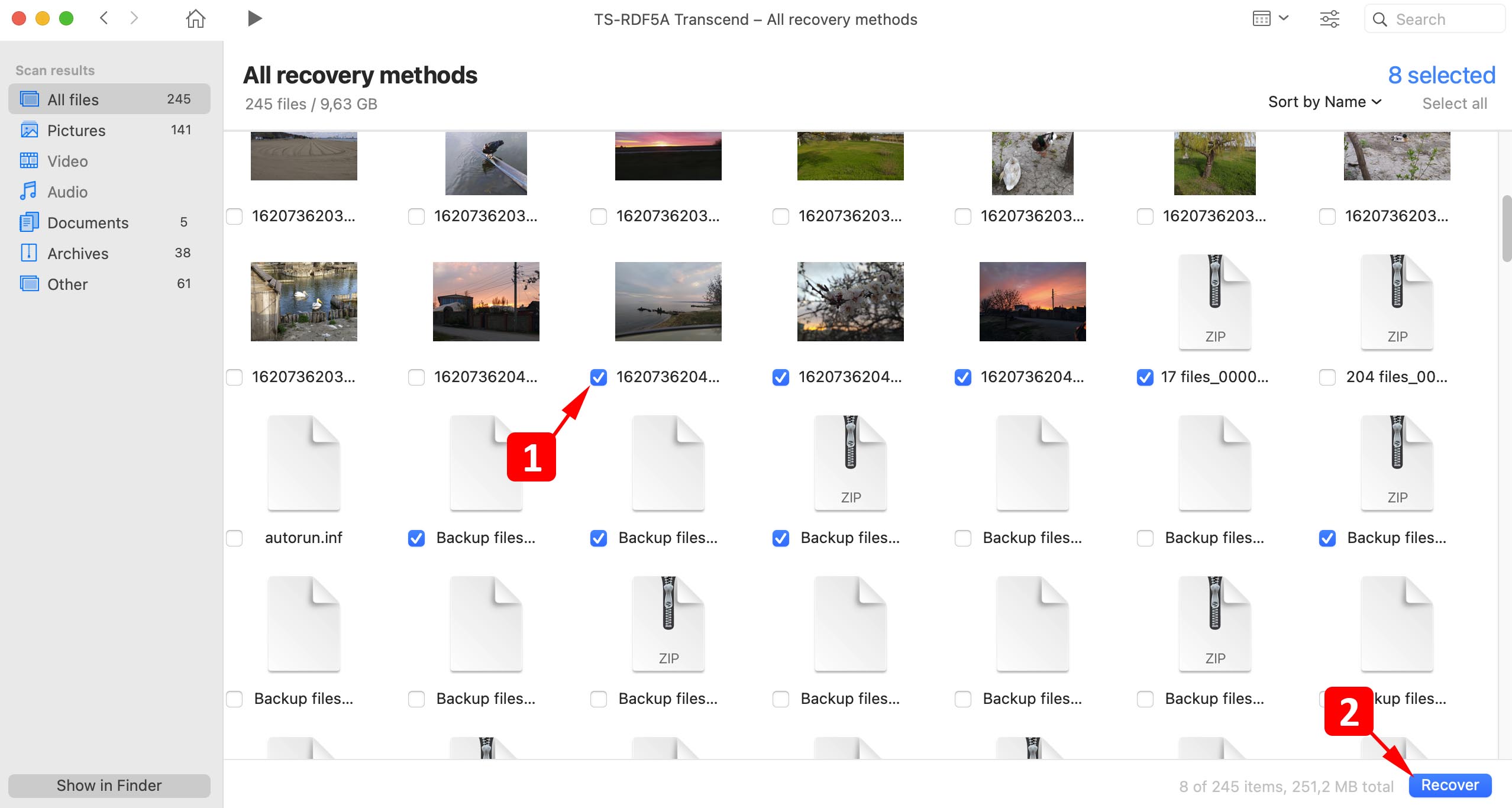Select the red sunset trees thumbnail
Screen dimensions: 1512x808
point(1033,302)
